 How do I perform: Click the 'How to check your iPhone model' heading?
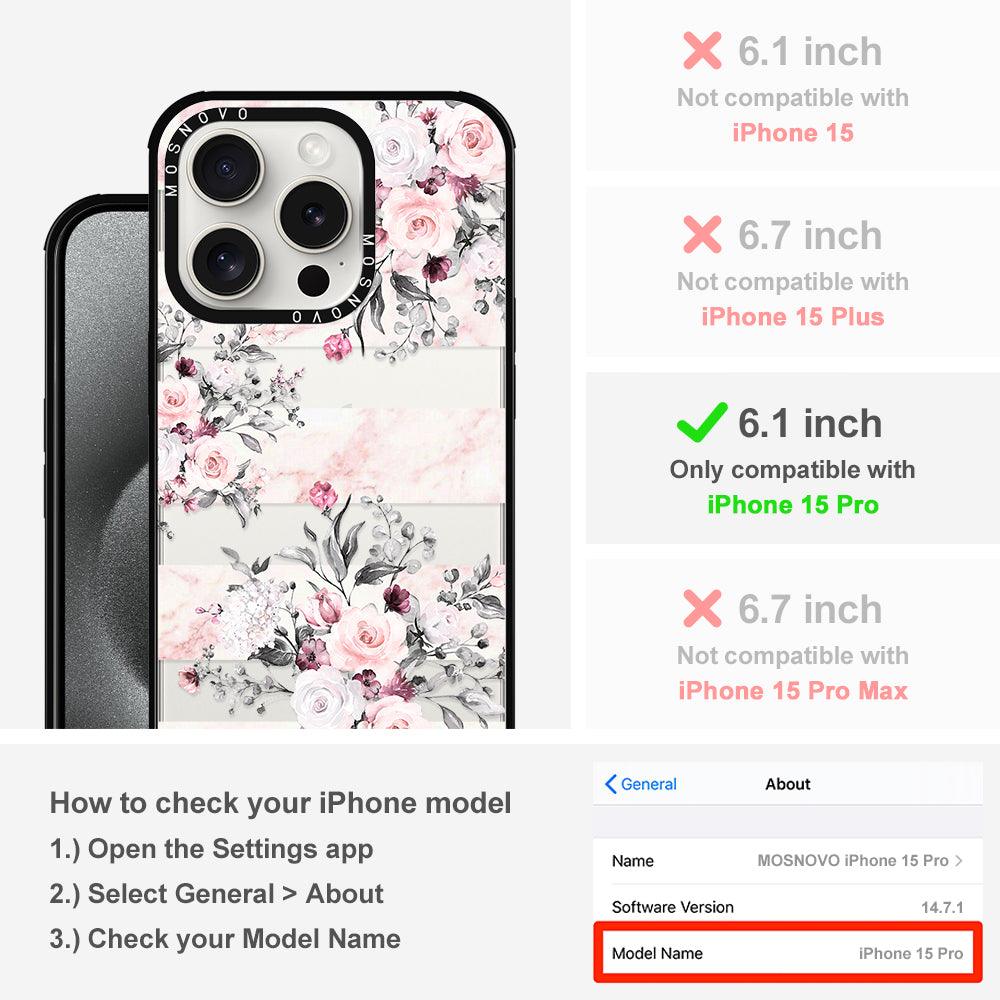pos(281,803)
